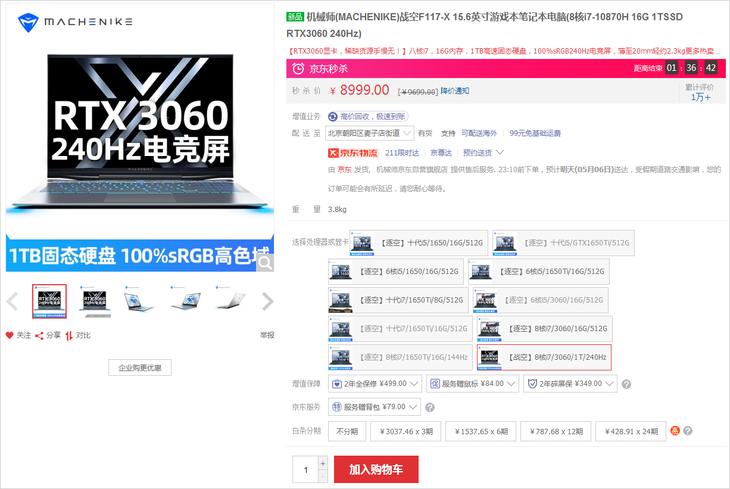This screenshot has width=730, height=489.
Task: Open 服务赠鼠标 ¥84.00 dropdown
Action: pyautogui.click(x=473, y=384)
